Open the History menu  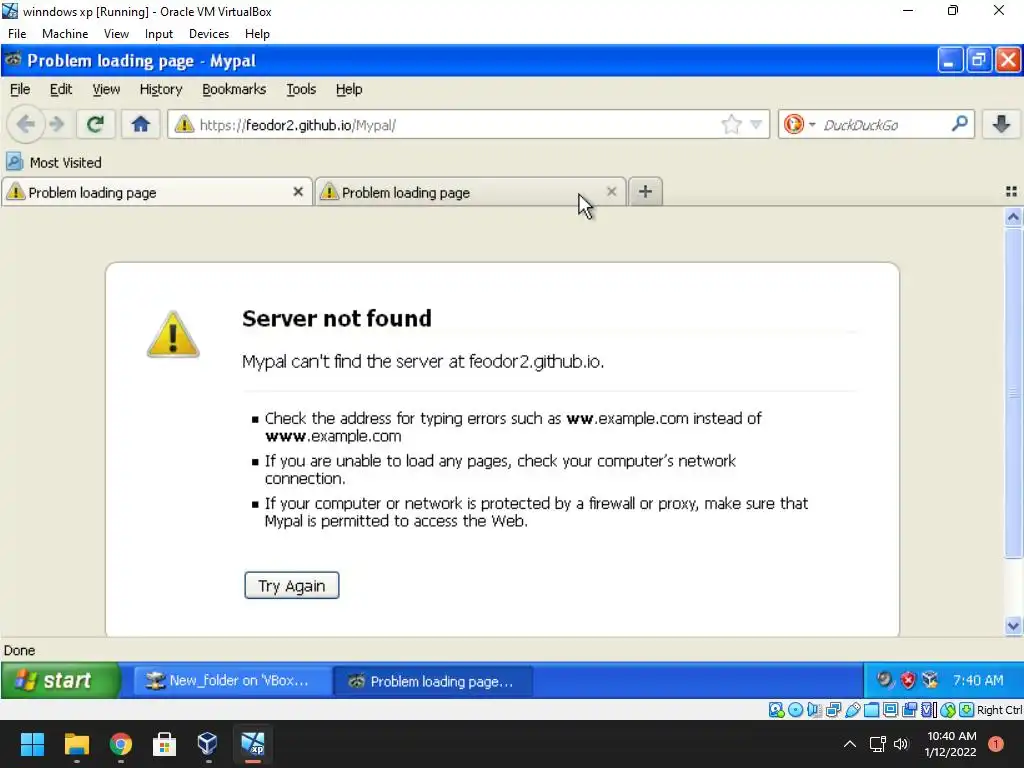(x=161, y=89)
